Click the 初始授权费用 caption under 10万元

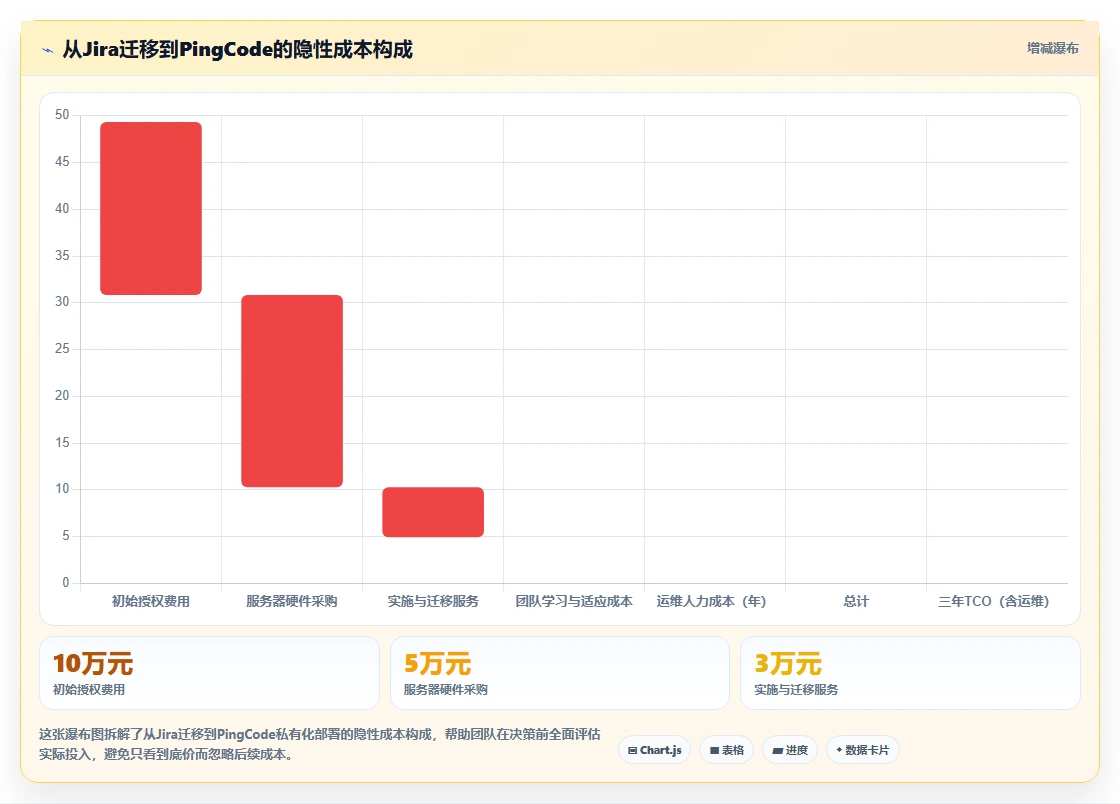(89, 690)
